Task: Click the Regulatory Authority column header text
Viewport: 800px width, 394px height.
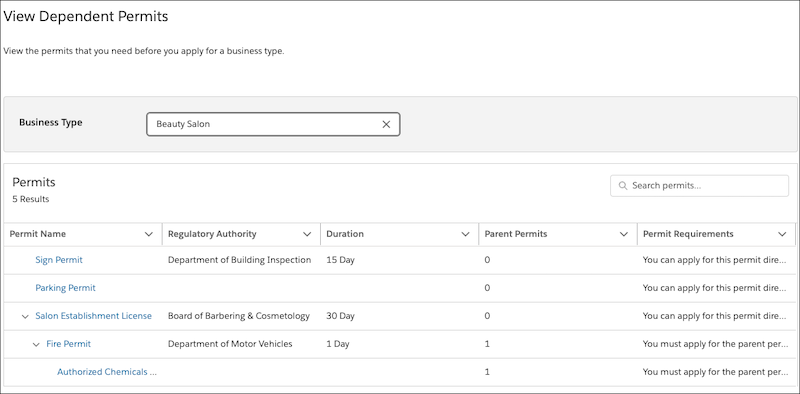Action: tap(212, 234)
